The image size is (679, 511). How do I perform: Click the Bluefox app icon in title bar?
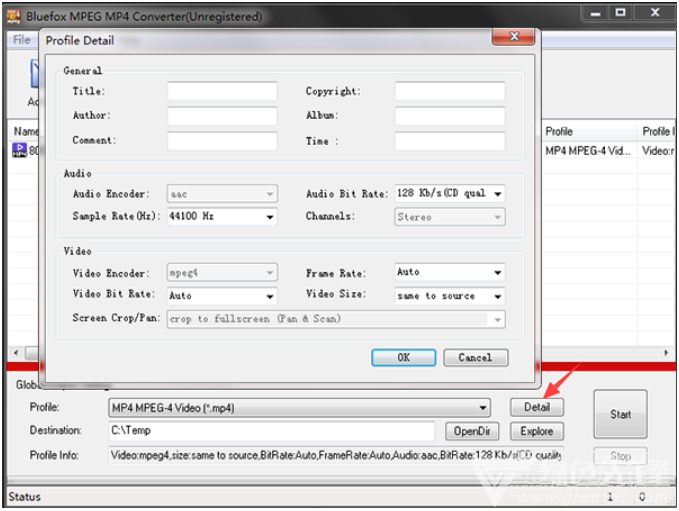[14, 16]
